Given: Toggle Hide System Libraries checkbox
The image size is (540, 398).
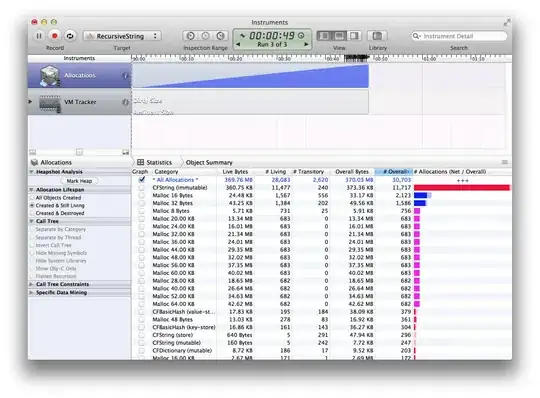Looking at the screenshot, I should (32, 261).
